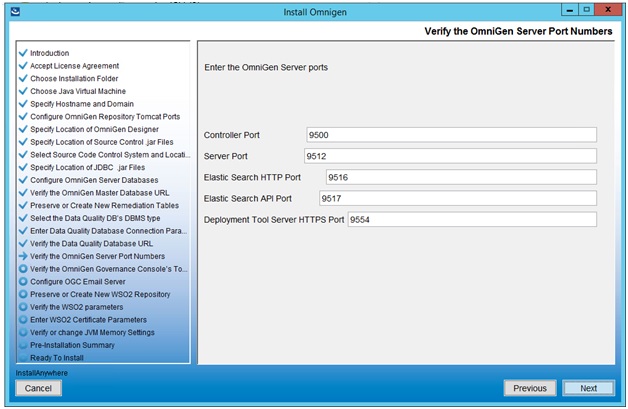The width and height of the screenshot is (628, 409).
Task: Click the Next button
Action: point(588,388)
